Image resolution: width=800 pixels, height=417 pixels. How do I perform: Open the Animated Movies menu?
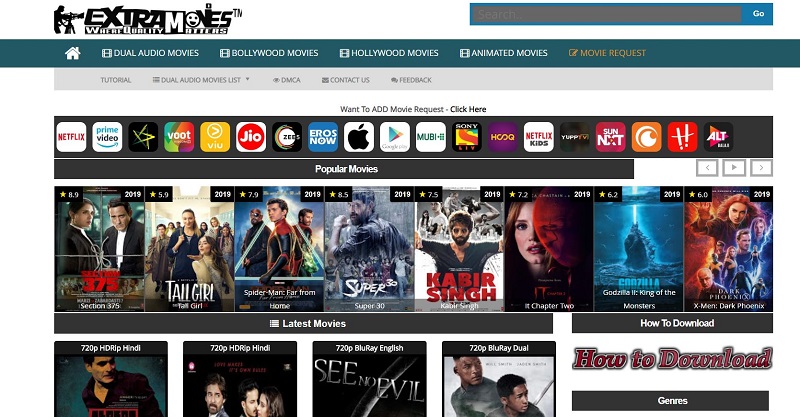click(503, 53)
